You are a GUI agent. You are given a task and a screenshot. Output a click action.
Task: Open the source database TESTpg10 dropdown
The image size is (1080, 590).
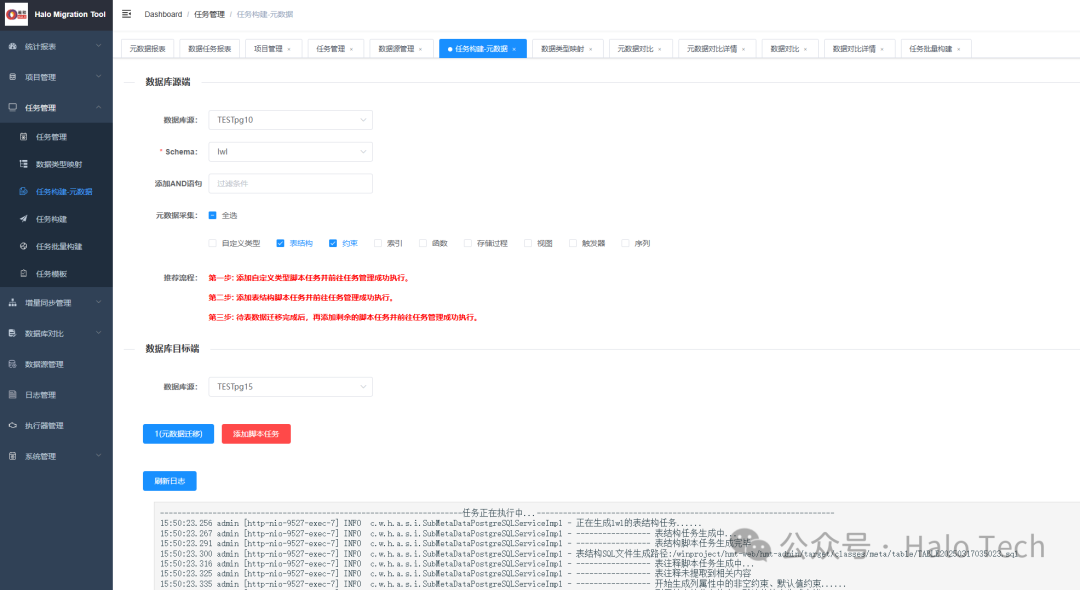click(x=291, y=120)
